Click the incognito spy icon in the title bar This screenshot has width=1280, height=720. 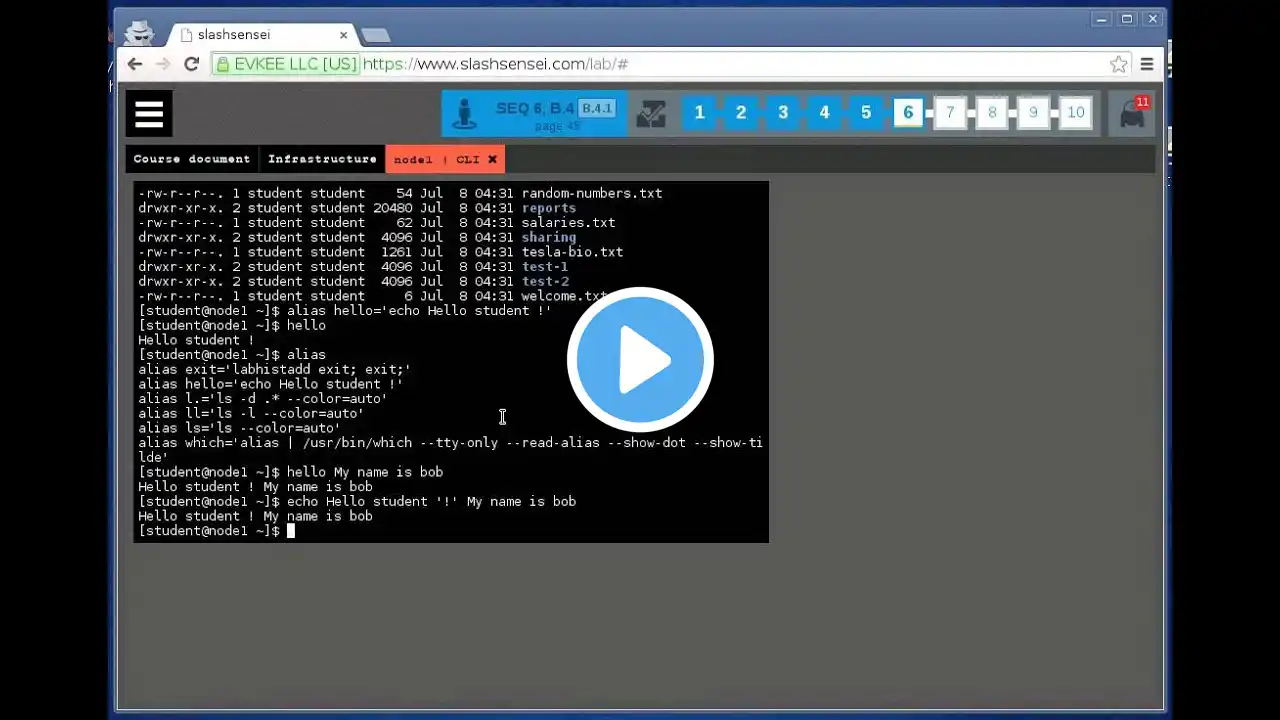coord(139,32)
